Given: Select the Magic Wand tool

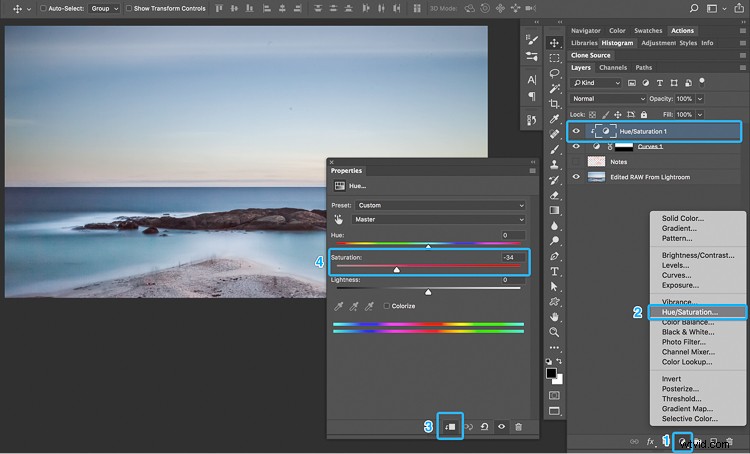Looking at the screenshot, I should click(x=554, y=89).
